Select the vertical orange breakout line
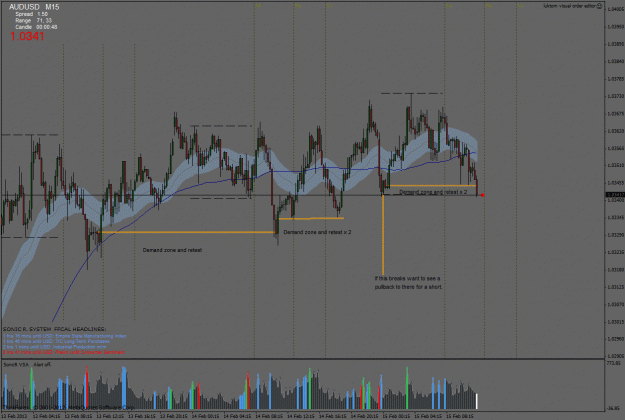 (383, 235)
